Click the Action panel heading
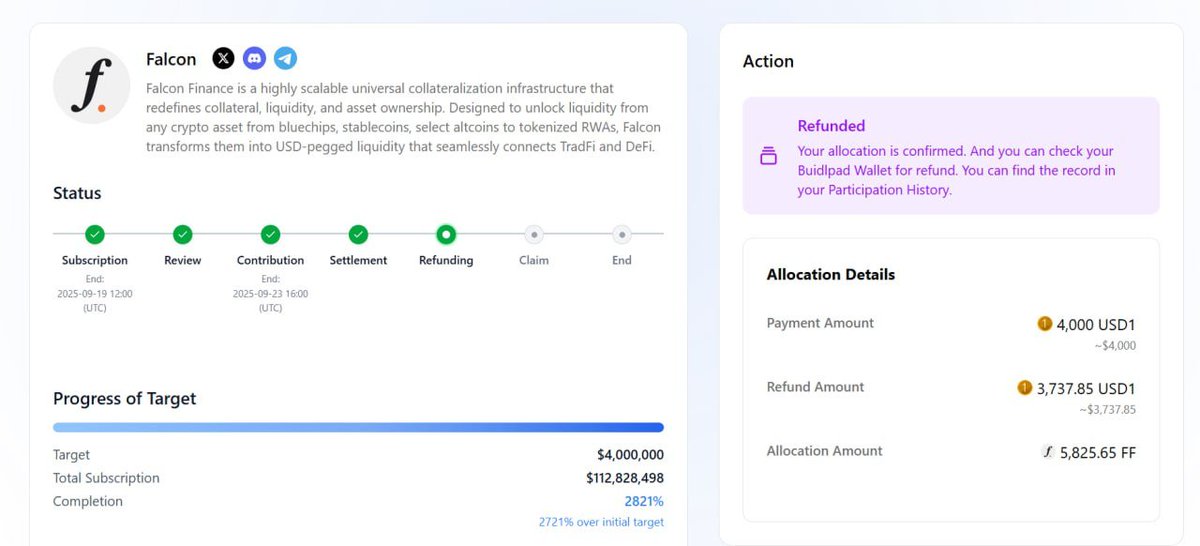Screen dimensions: 1200x546 point(768,61)
